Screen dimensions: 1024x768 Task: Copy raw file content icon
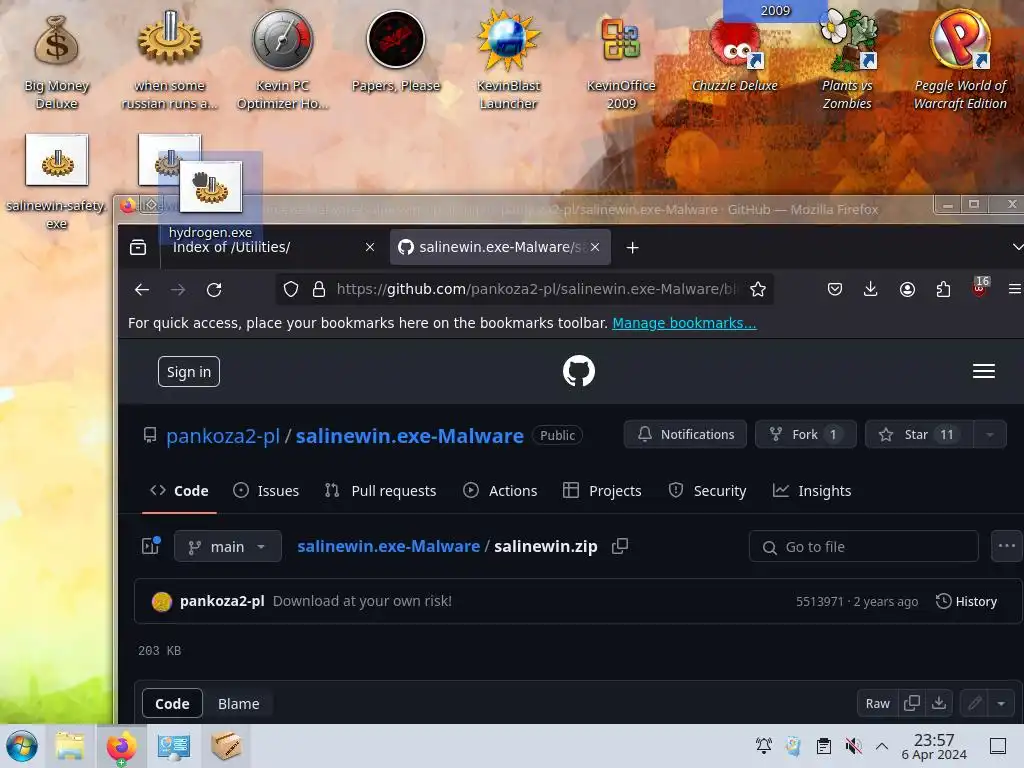(912, 703)
